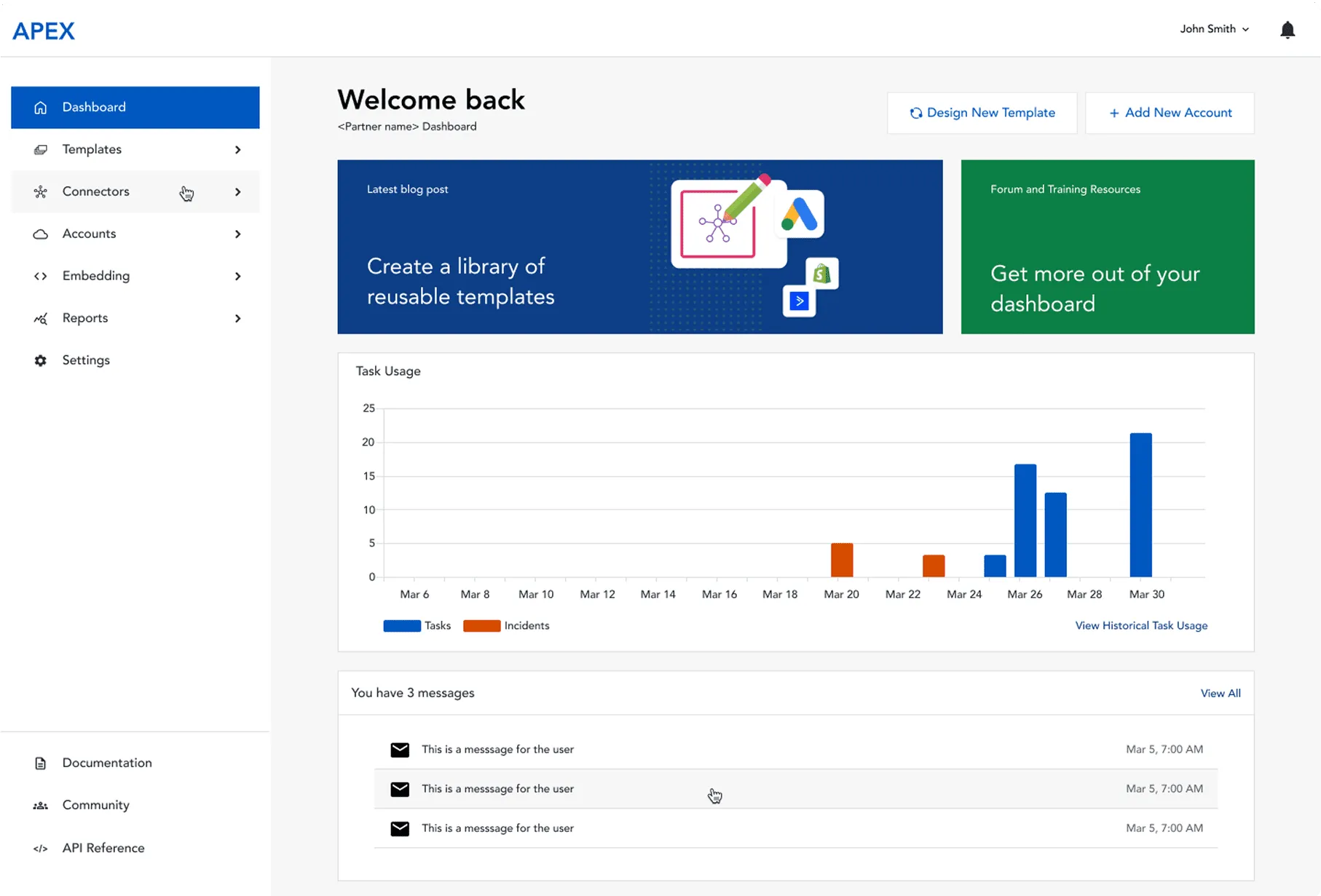Expand the Connectors menu

coord(237,191)
